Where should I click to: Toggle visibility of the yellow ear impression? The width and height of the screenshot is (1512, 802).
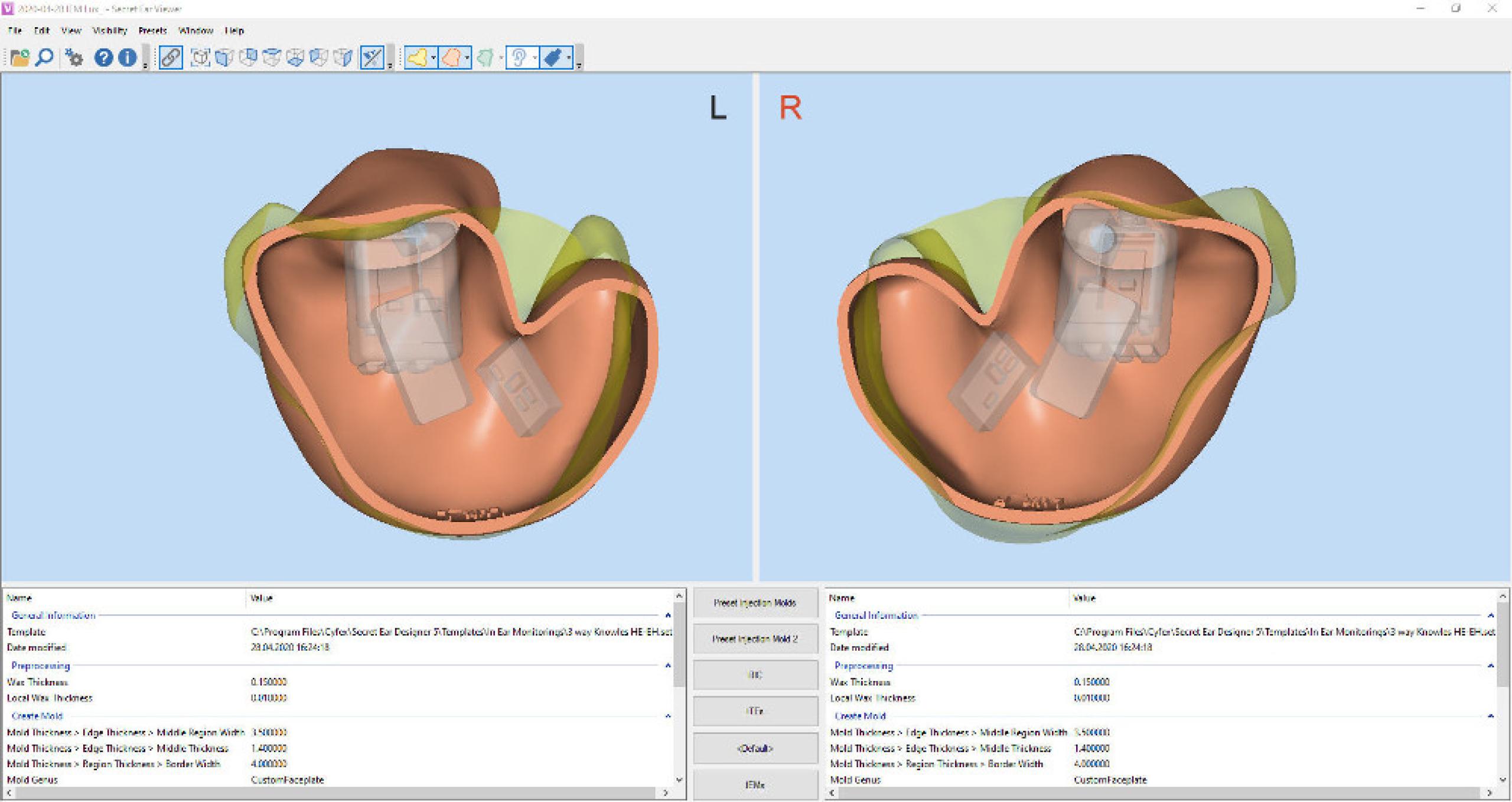click(419, 57)
